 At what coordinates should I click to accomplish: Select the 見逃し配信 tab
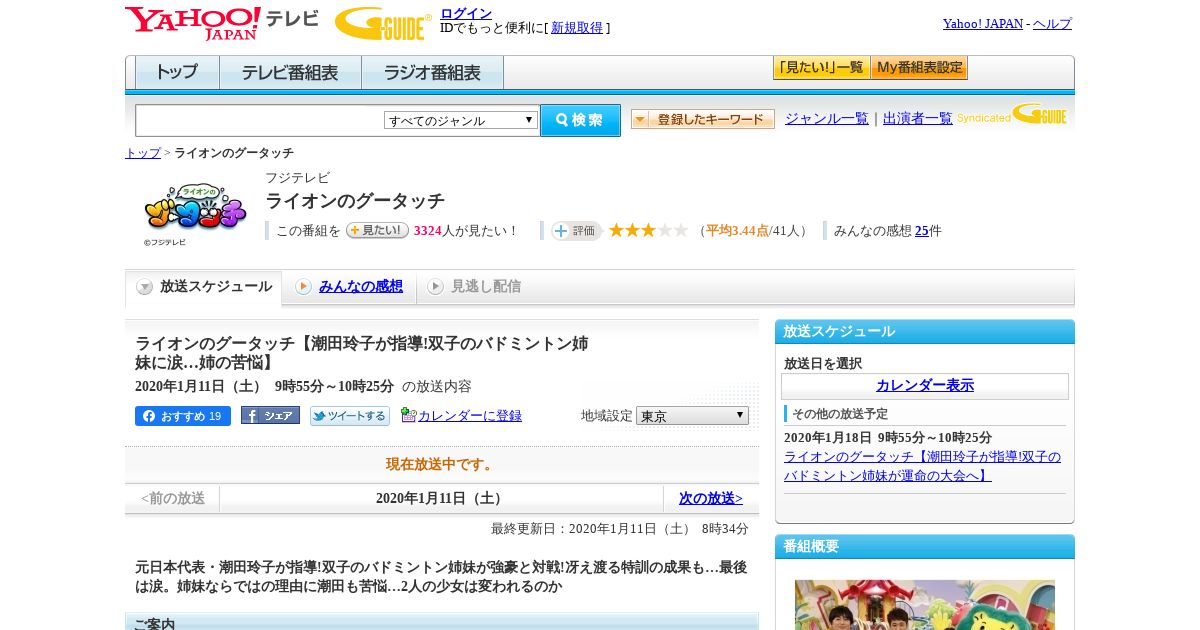click(x=474, y=287)
